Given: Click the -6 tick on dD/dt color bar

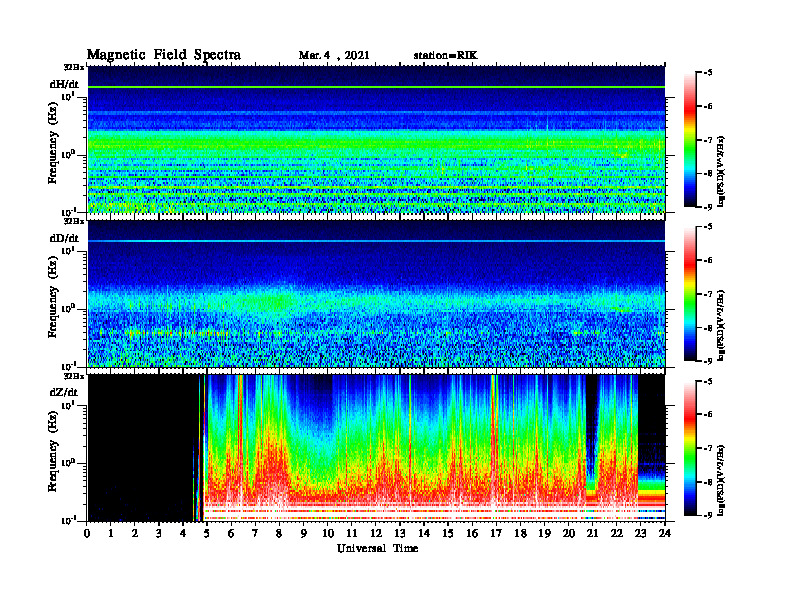Looking at the screenshot, I should coord(707,260).
